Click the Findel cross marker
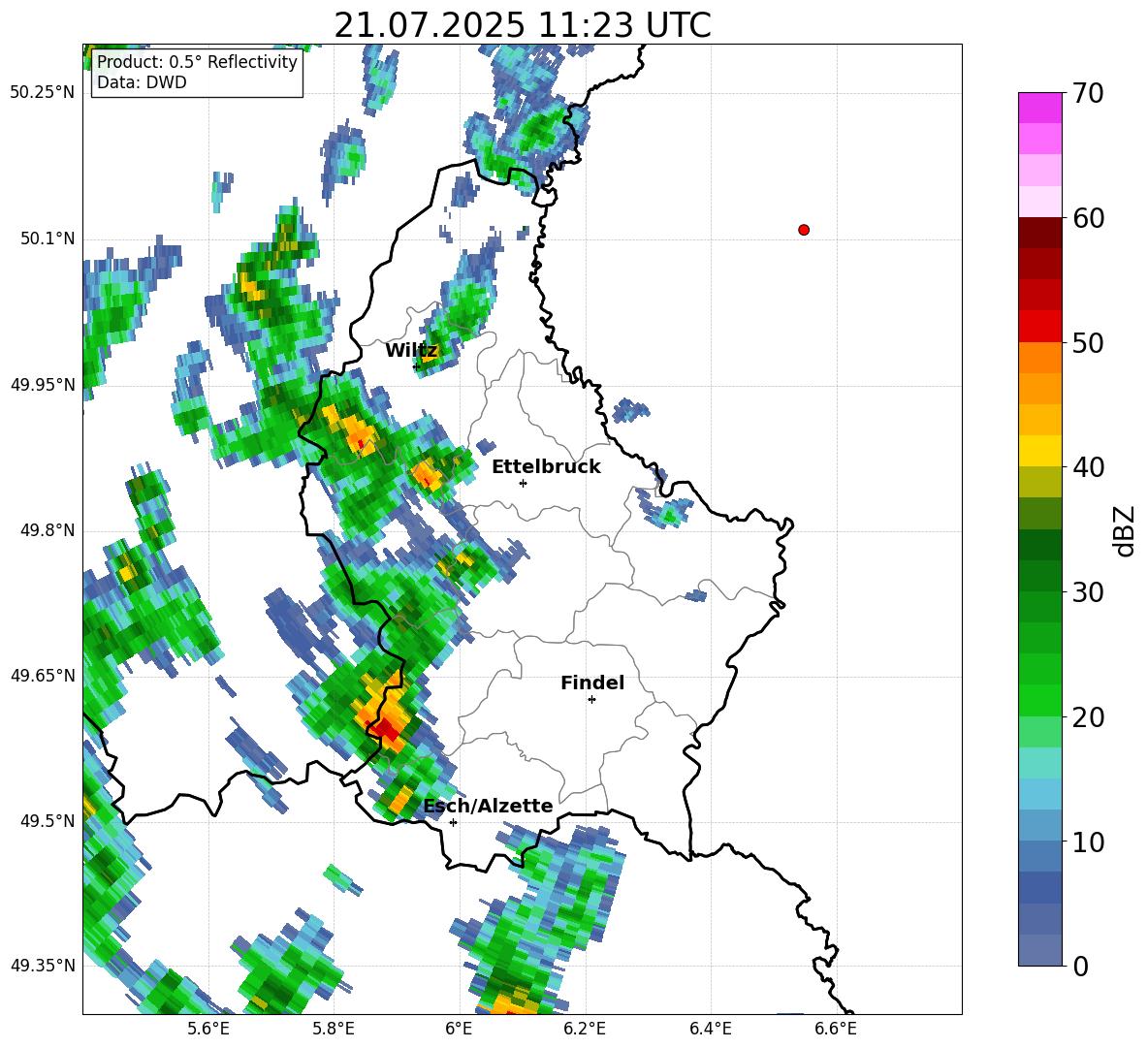Screen dimensions: 1148x1048 [x=591, y=700]
